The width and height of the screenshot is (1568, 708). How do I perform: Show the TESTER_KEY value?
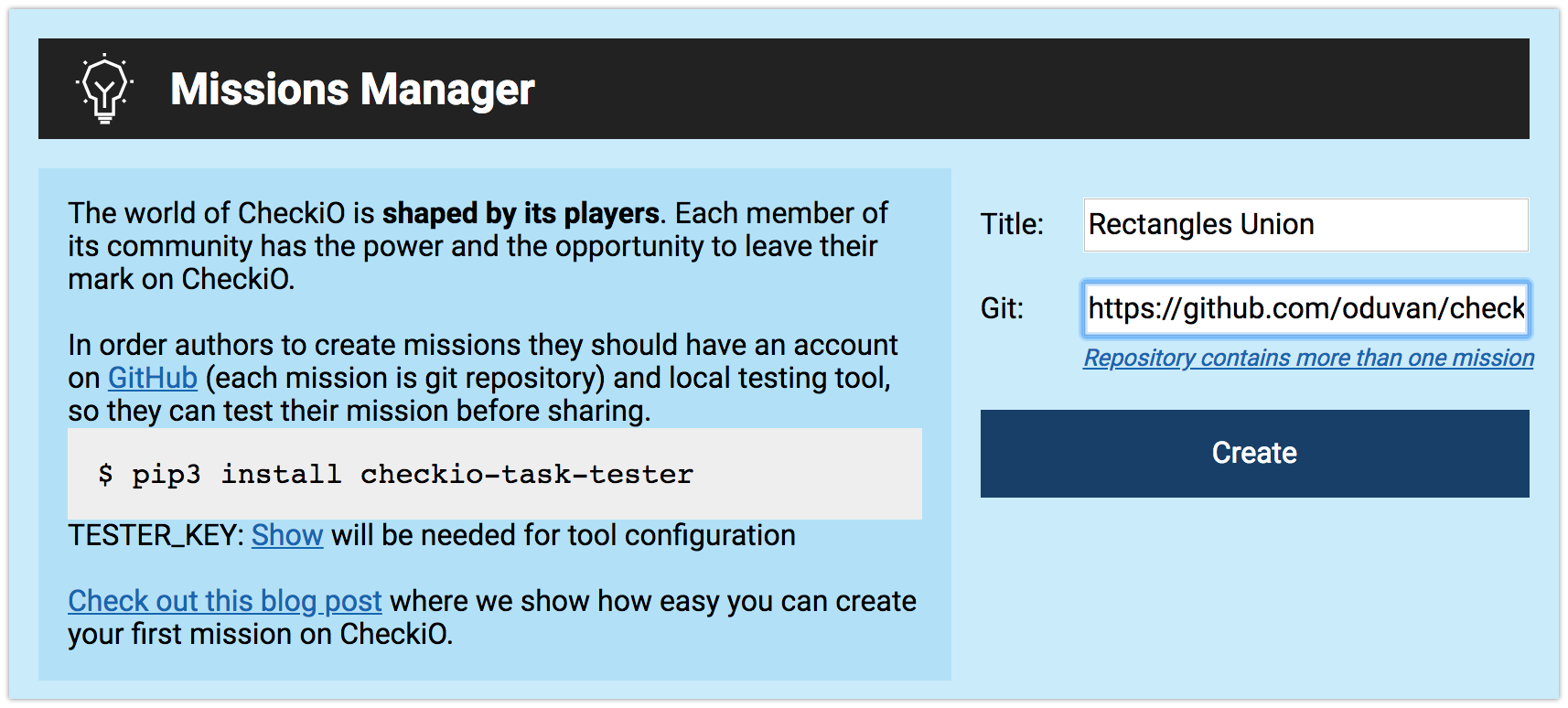pyautogui.click(x=287, y=535)
